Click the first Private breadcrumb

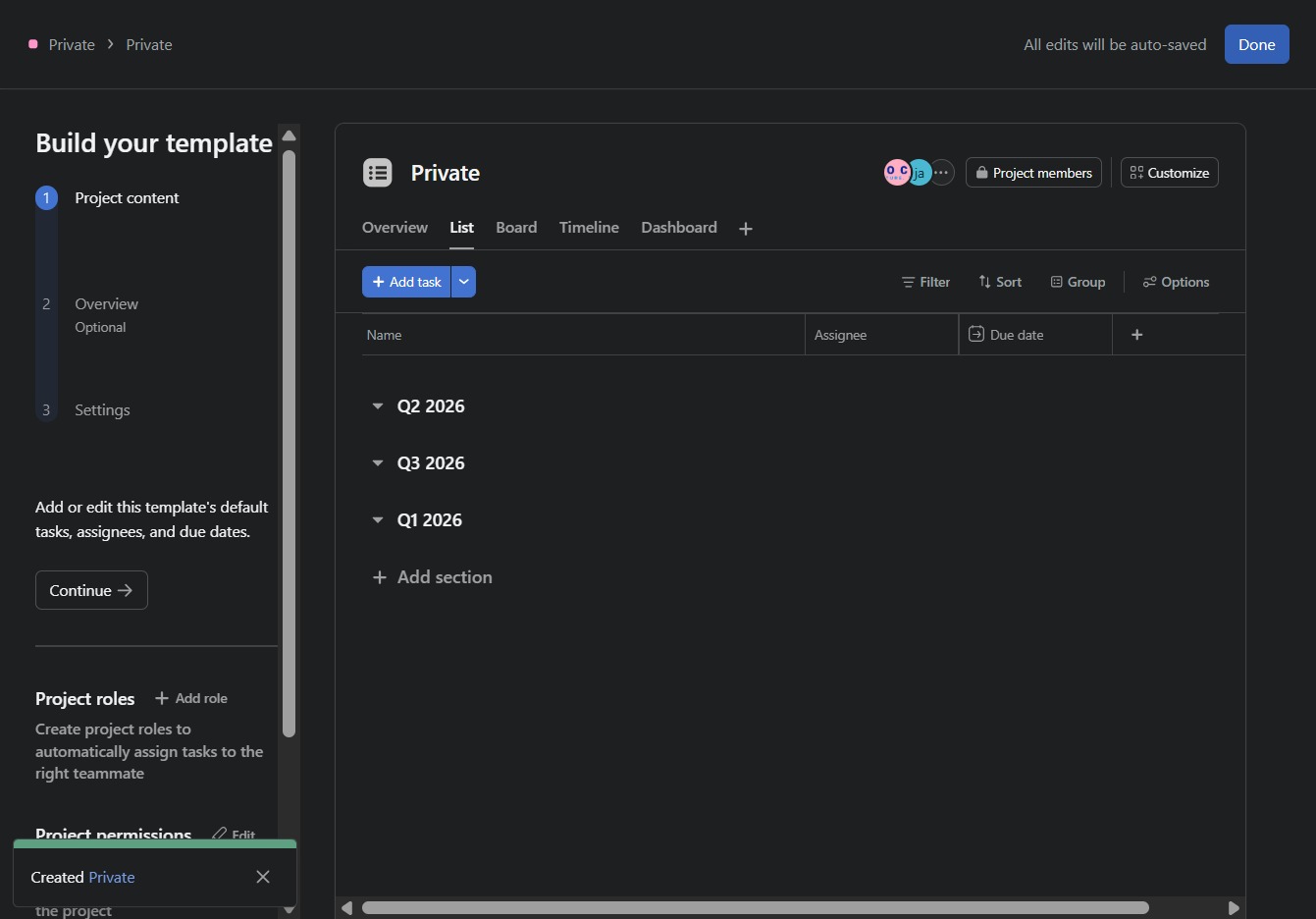72,44
